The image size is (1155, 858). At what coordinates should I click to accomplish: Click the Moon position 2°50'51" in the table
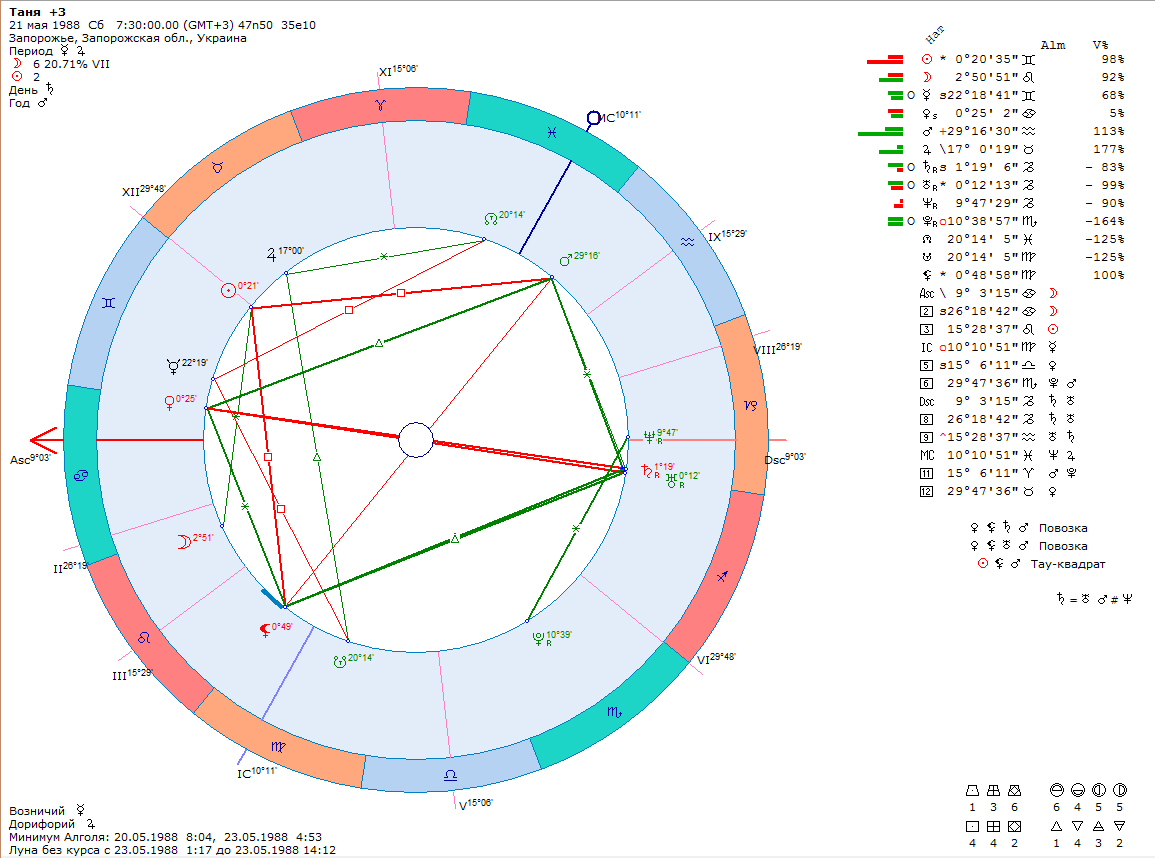click(987, 77)
